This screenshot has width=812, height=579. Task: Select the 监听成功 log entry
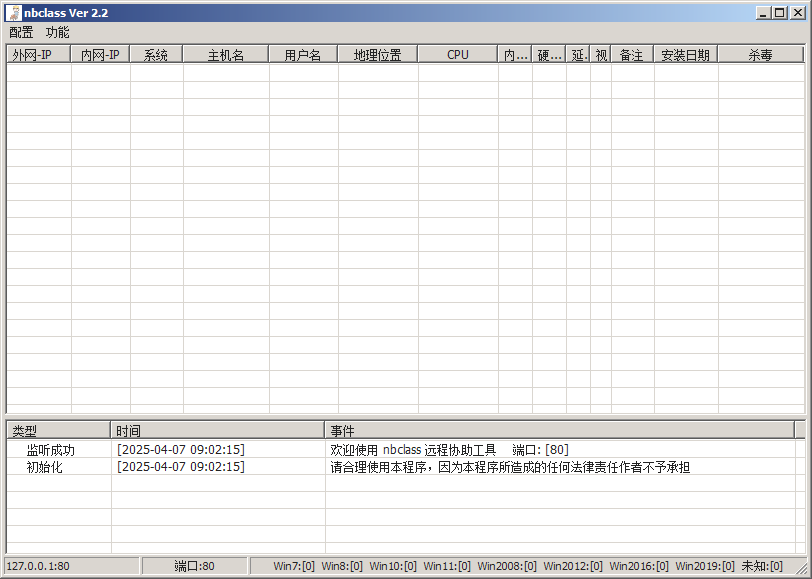tap(51, 450)
